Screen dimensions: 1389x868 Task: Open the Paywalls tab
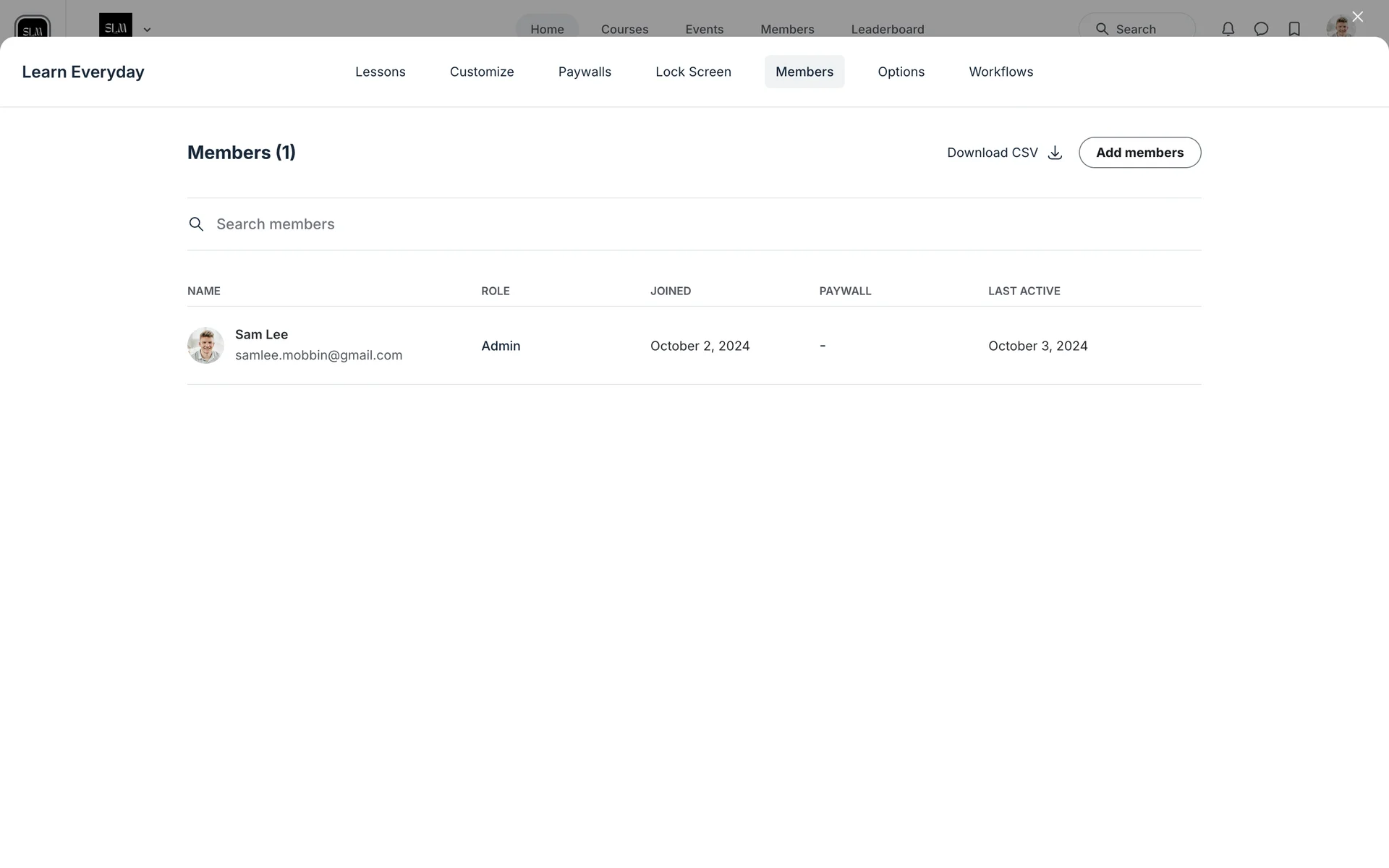coord(585,72)
